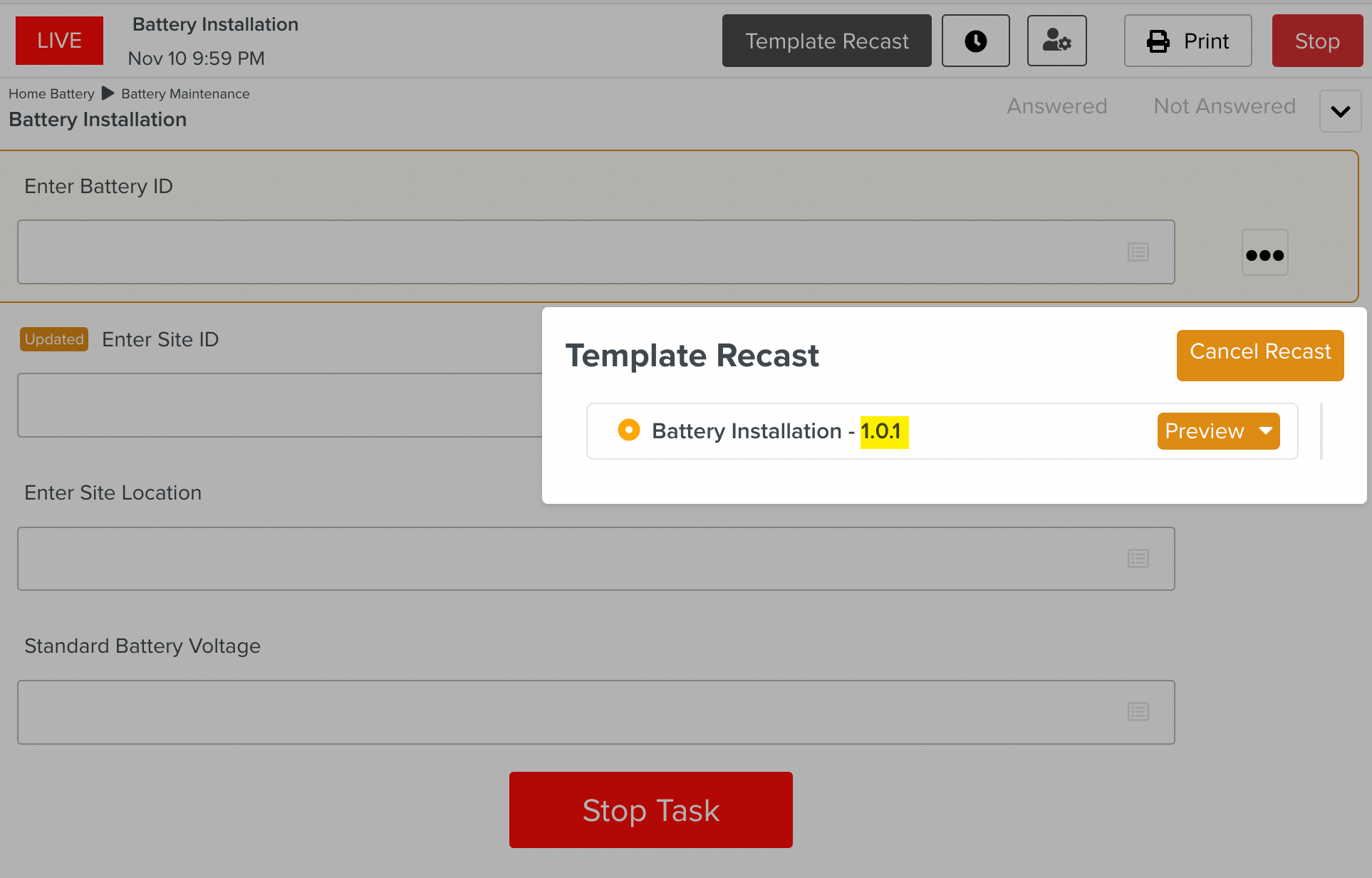Expand the chevron next to Not Answered
Image resolution: width=1372 pixels, height=878 pixels.
click(1340, 112)
